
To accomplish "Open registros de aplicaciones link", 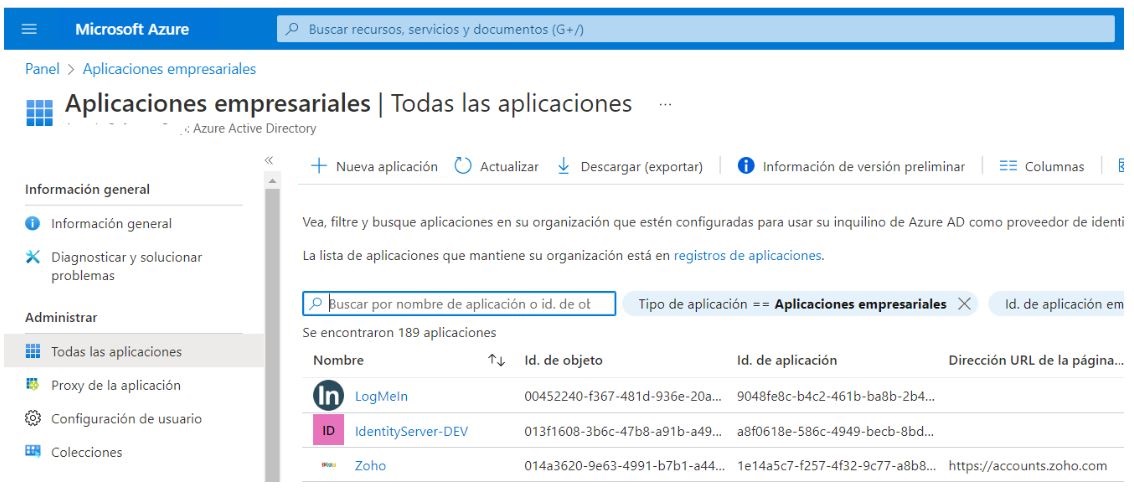I will tap(748, 255).
